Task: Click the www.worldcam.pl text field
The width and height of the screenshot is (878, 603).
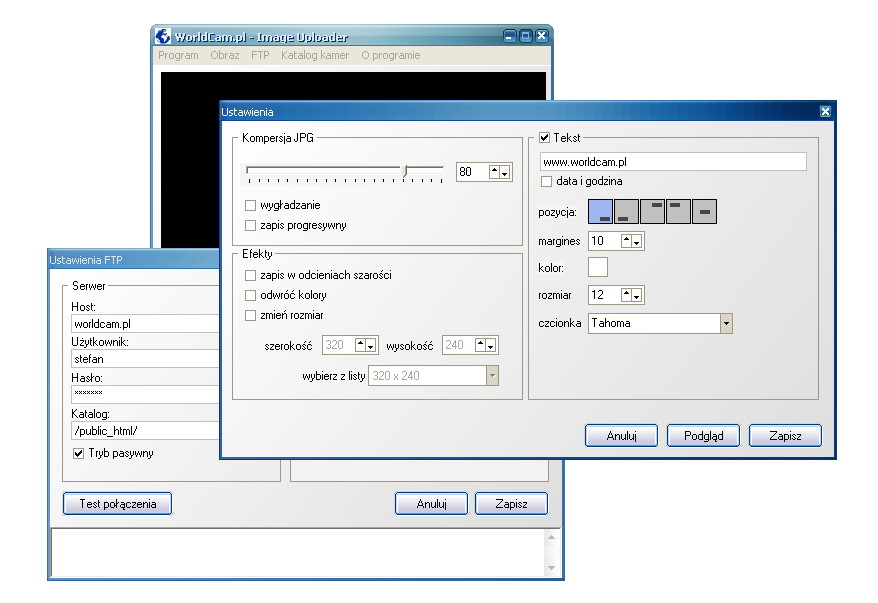Action: click(672, 161)
